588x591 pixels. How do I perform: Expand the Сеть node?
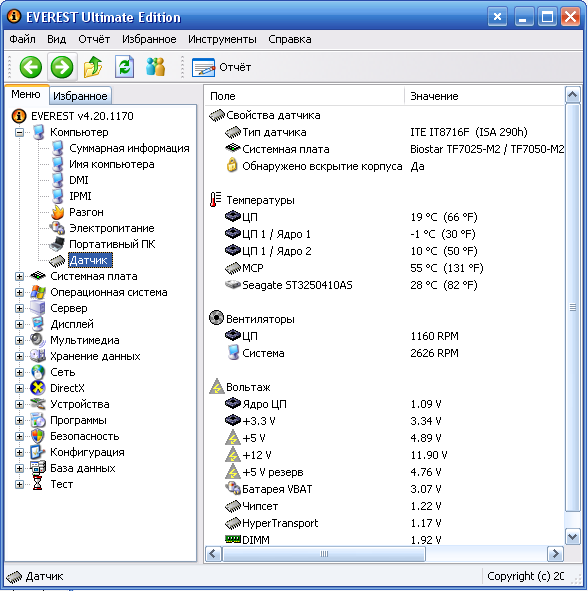tap(19, 372)
